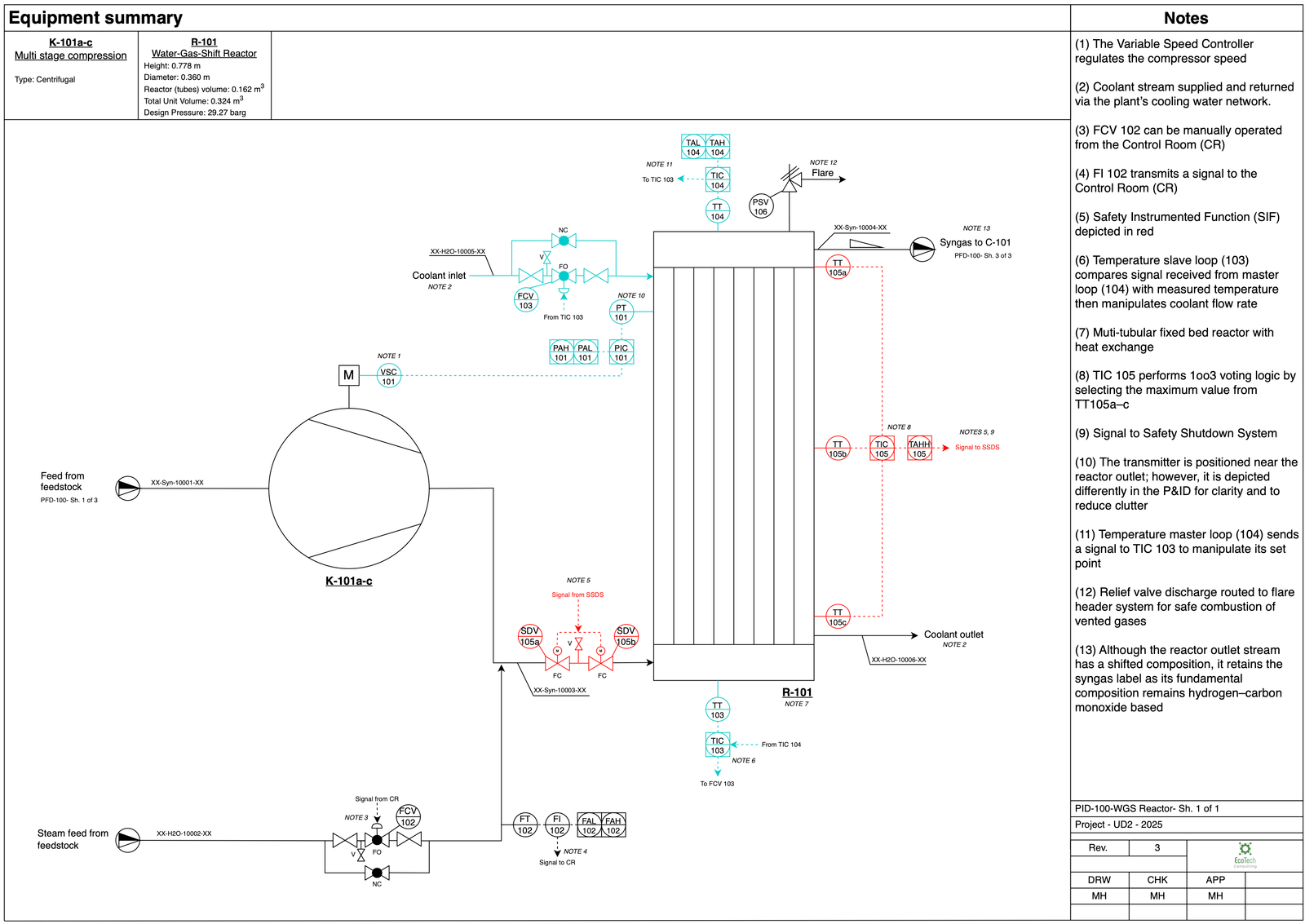This screenshot has height=924, width=1305.
Task: Click the Signal to SSDS red label
Action: click(975, 447)
